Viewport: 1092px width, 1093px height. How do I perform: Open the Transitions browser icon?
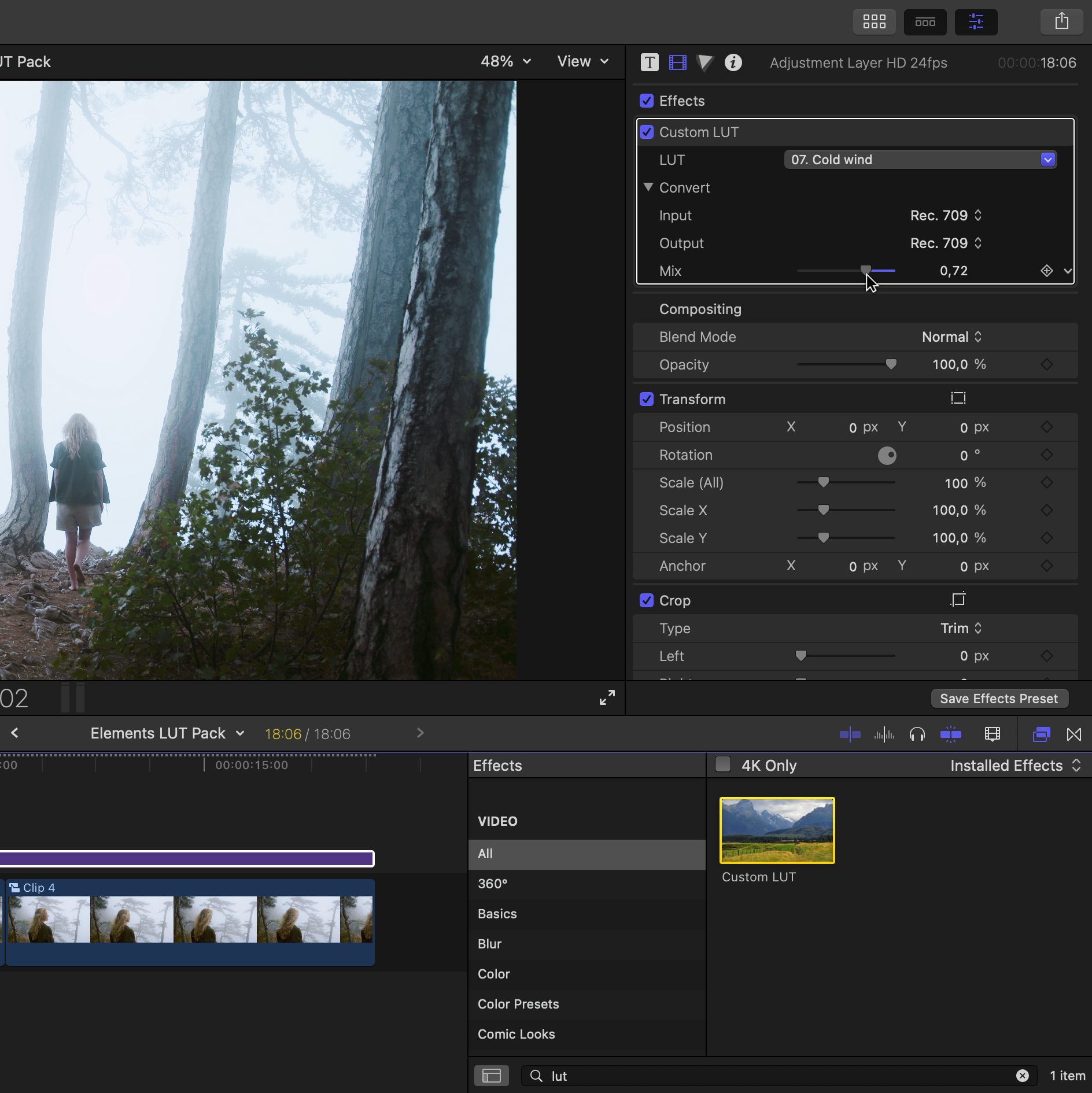(x=1073, y=734)
